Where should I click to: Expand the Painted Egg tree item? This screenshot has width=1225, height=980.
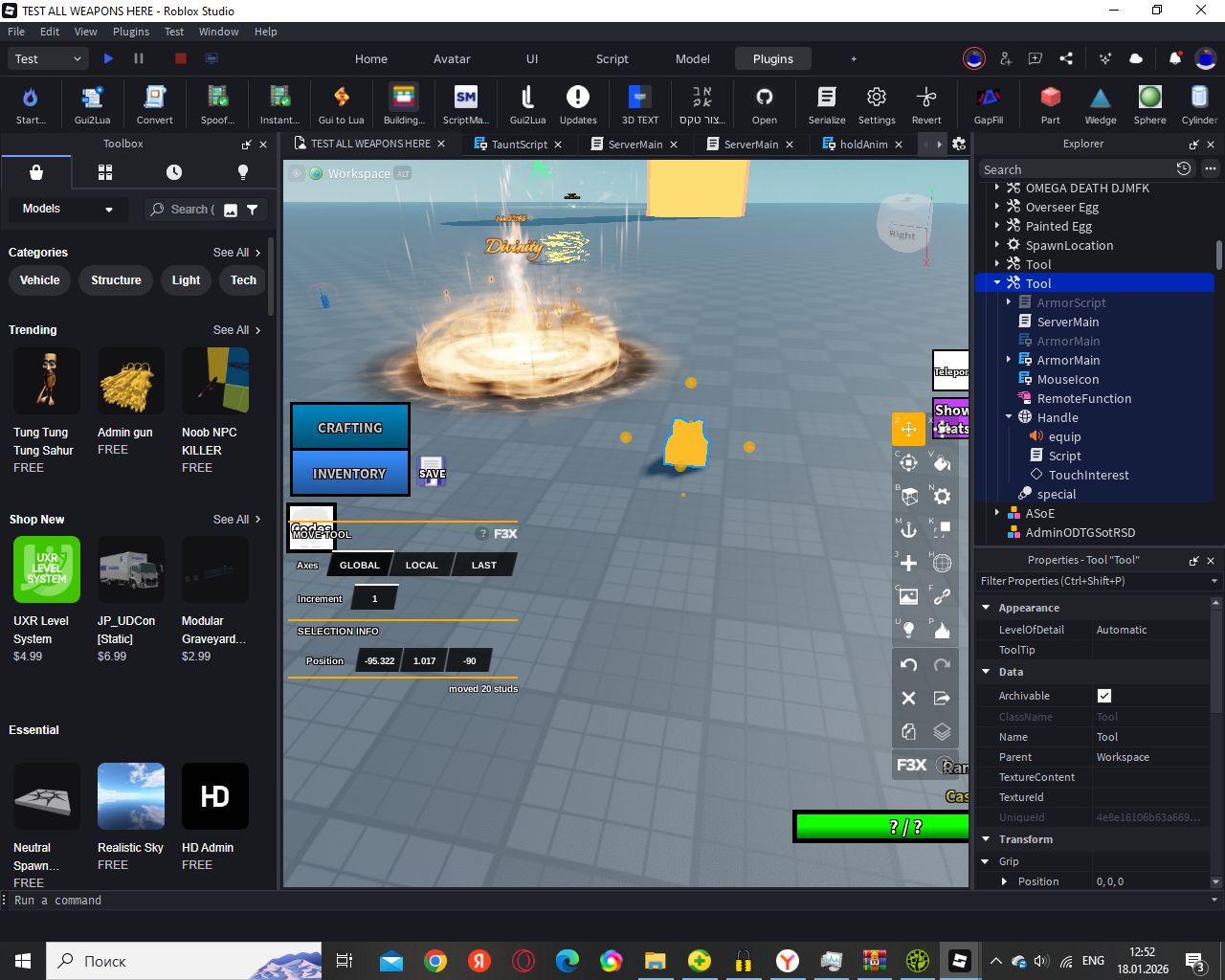point(997,226)
